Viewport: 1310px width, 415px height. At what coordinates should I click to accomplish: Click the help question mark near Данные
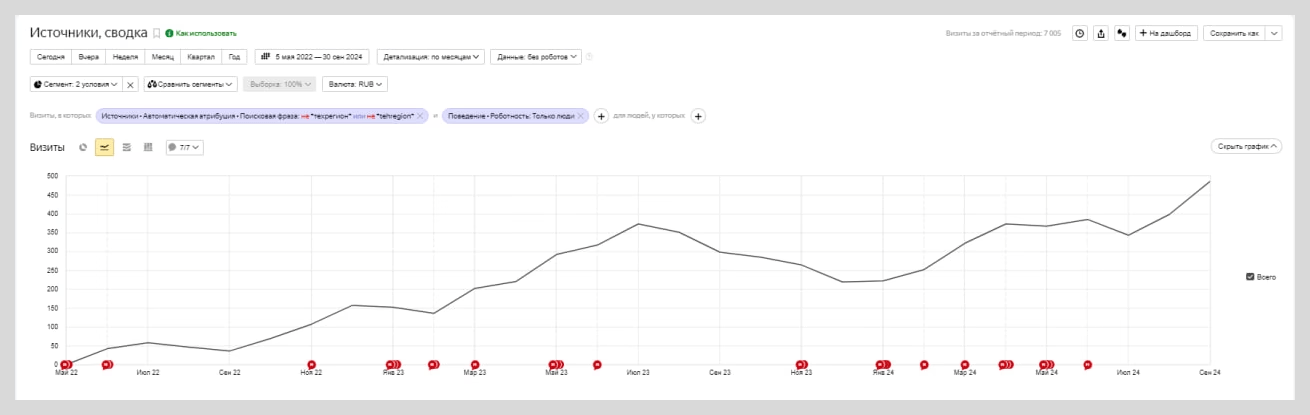[590, 57]
